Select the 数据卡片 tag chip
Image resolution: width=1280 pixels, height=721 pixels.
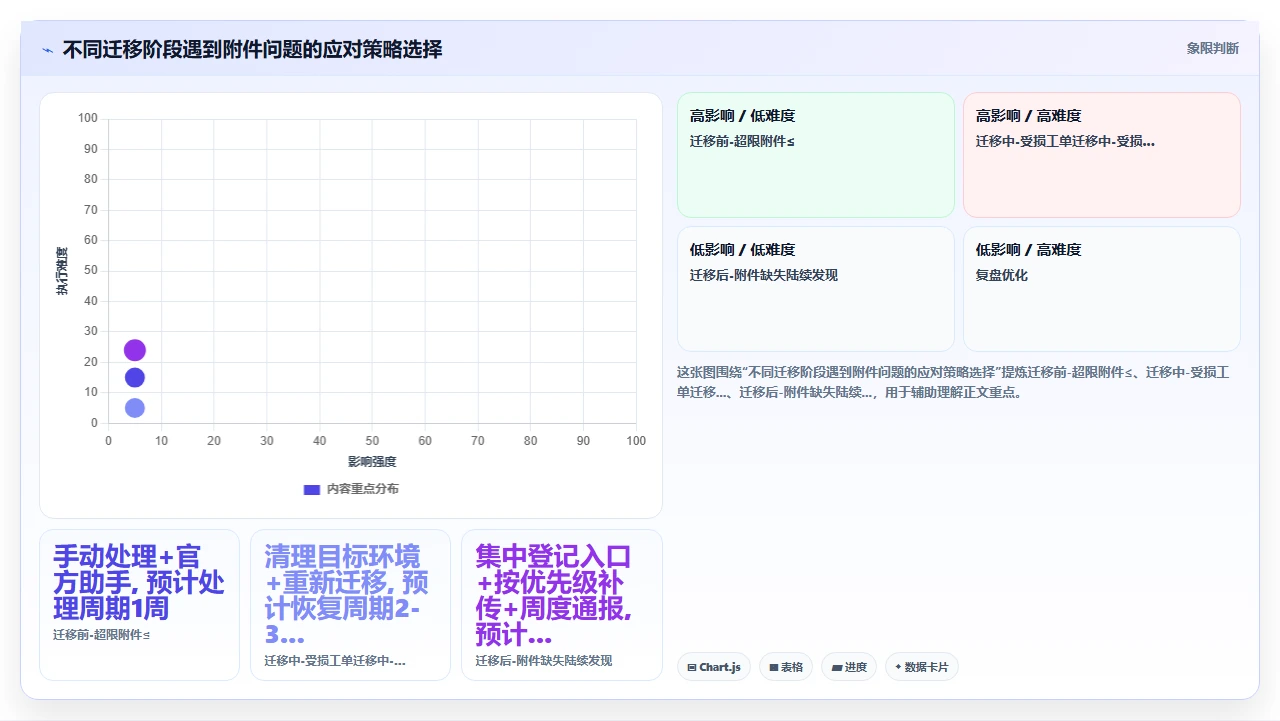click(x=922, y=667)
